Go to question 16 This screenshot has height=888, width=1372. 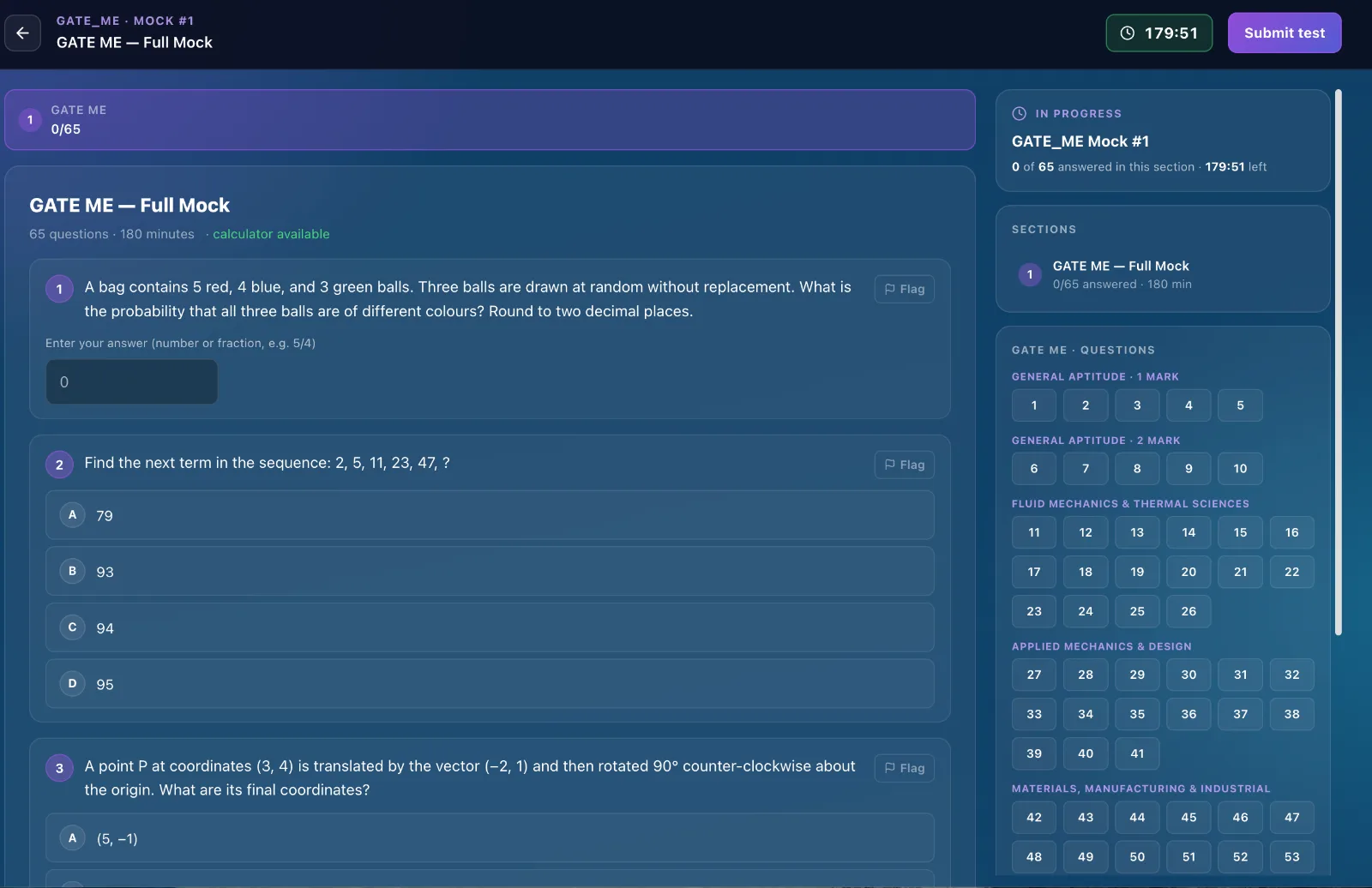point(1291,532)
